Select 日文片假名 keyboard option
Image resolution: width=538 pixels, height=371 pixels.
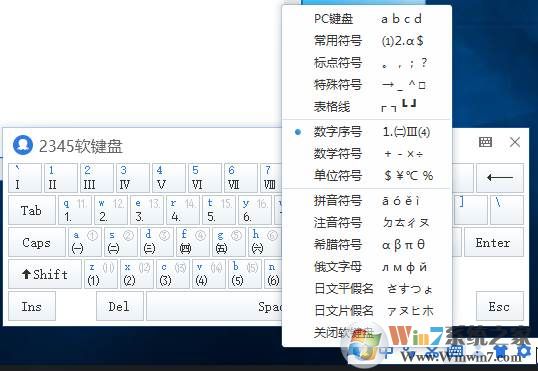pos(366,311)
